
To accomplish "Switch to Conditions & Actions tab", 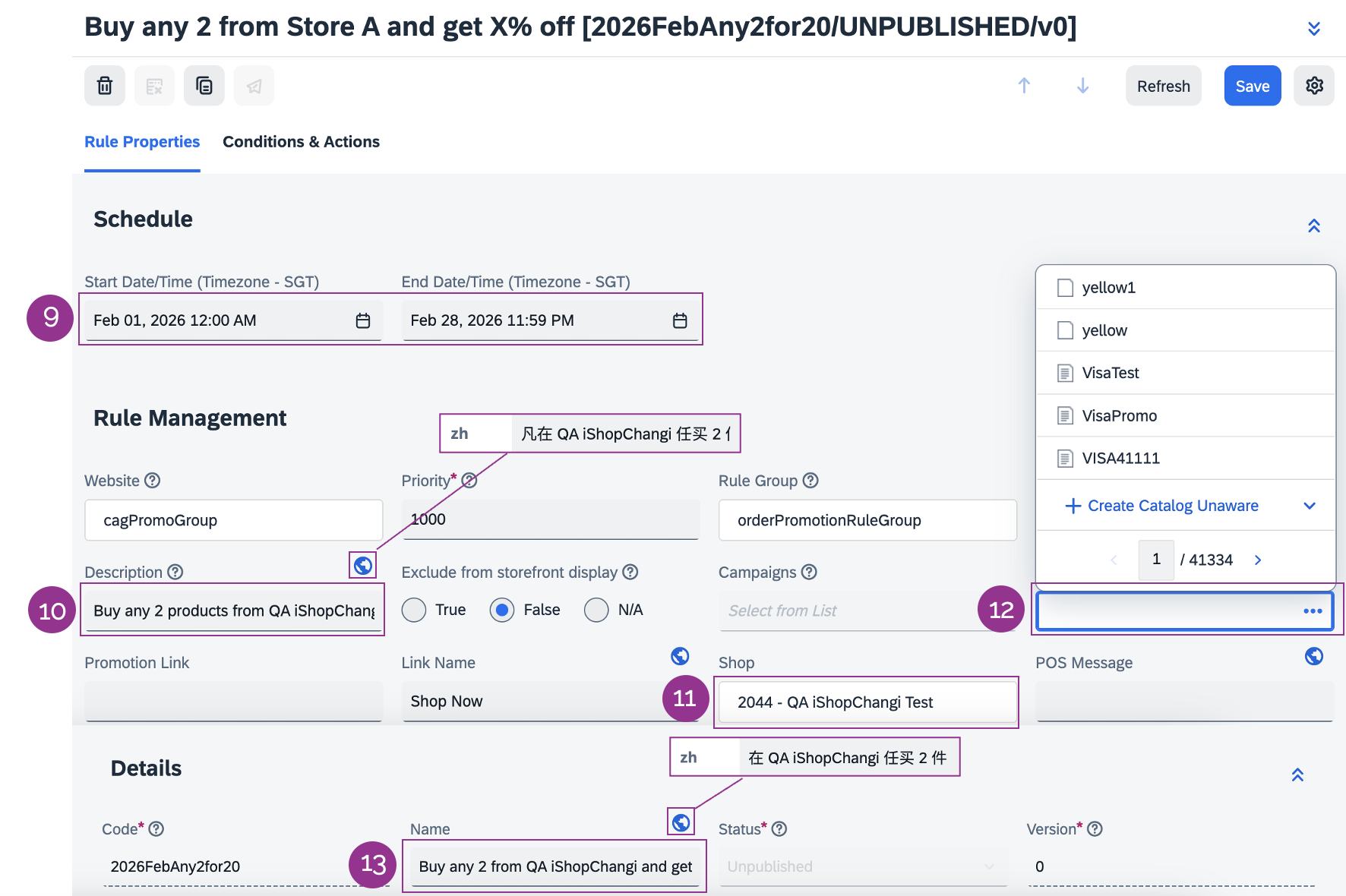I will click(301, 142).
